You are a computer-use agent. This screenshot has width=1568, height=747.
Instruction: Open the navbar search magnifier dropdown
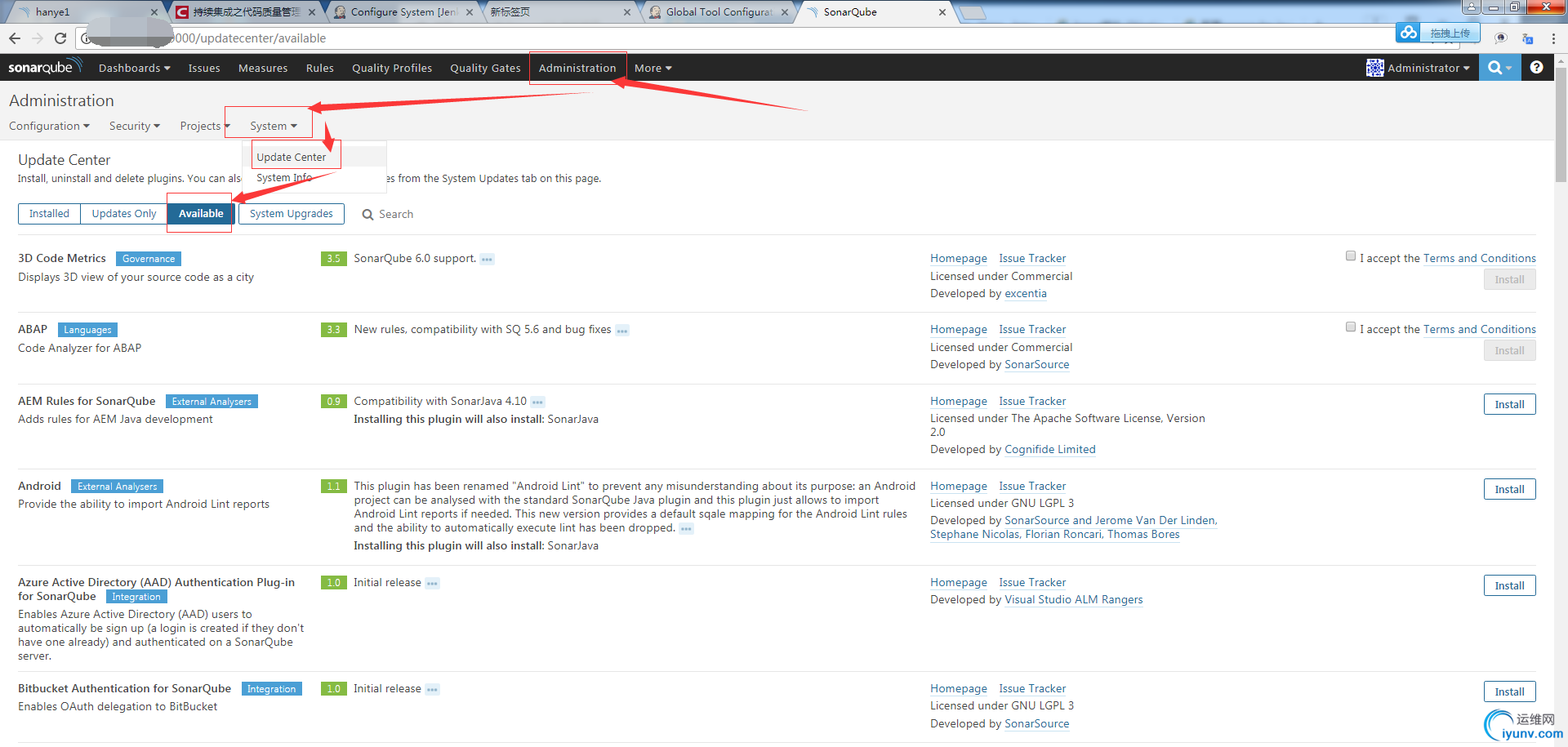(1499, 68)
